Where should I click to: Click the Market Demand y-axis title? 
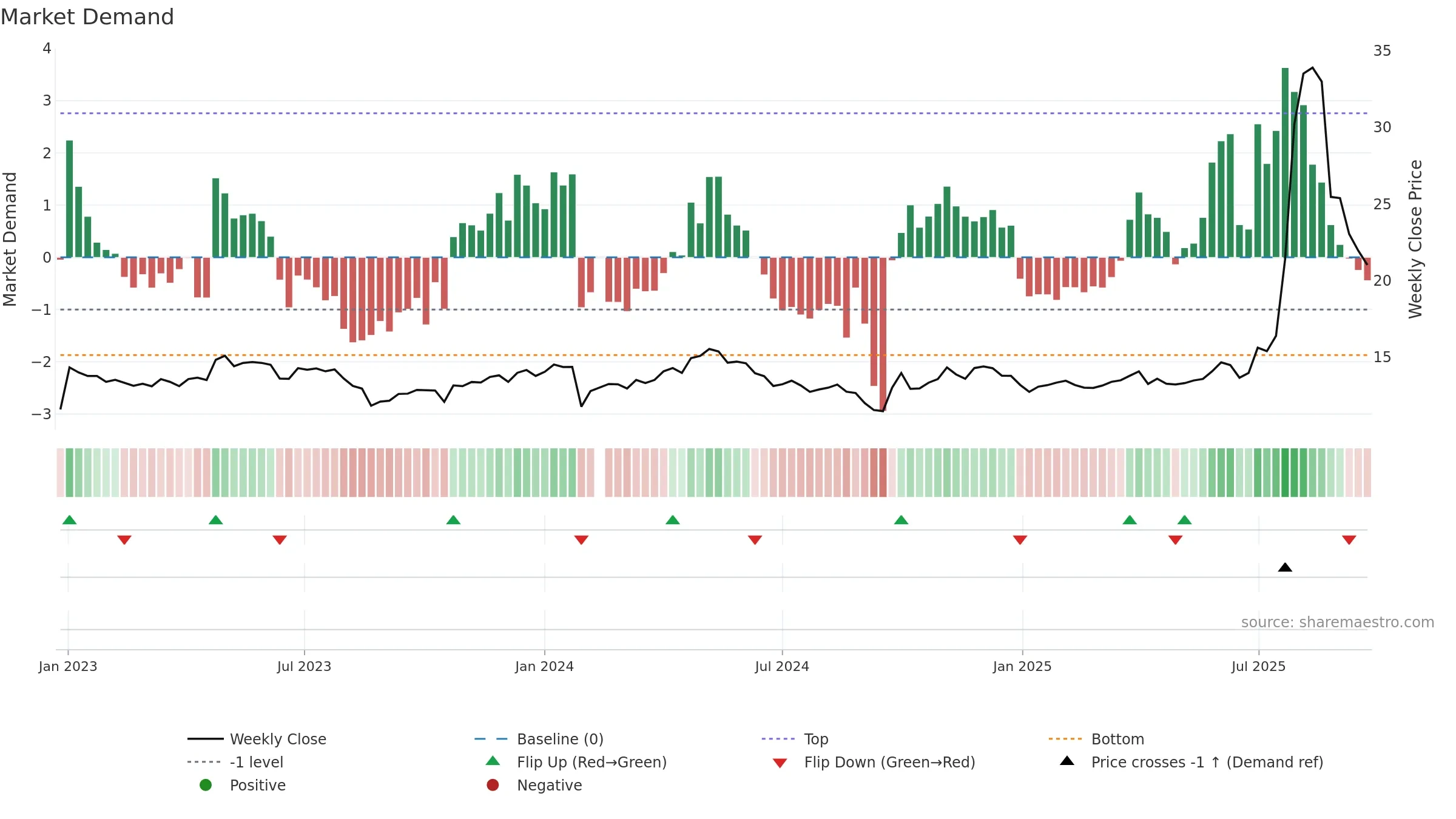10,239
